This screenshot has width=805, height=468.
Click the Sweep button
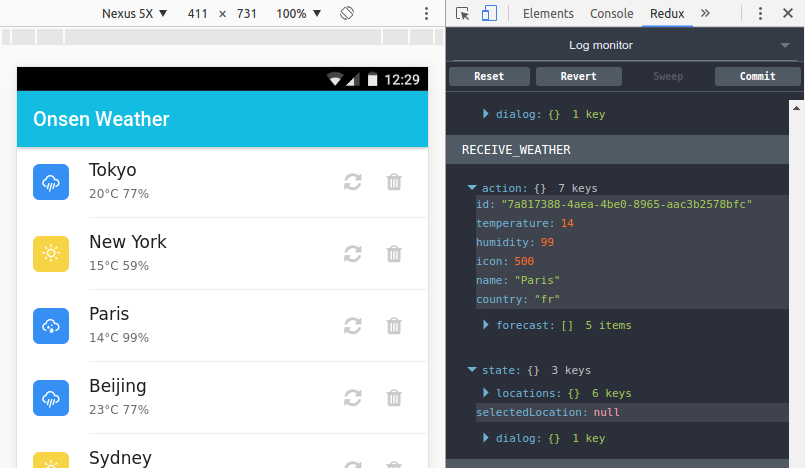(x=668, y=76)
